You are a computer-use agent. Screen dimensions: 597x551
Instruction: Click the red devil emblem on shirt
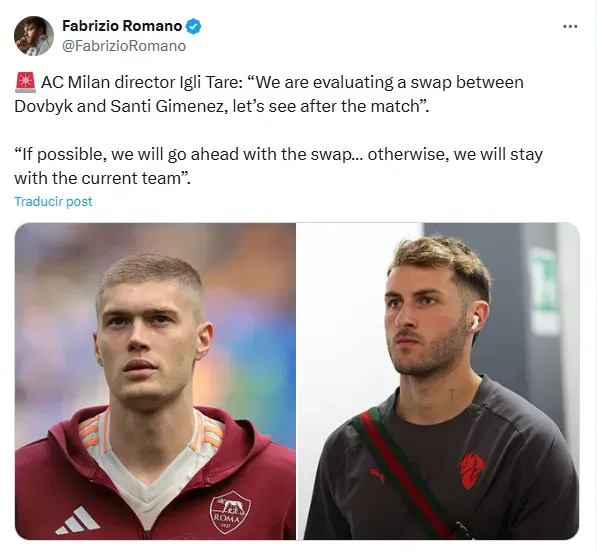(471, 470)
